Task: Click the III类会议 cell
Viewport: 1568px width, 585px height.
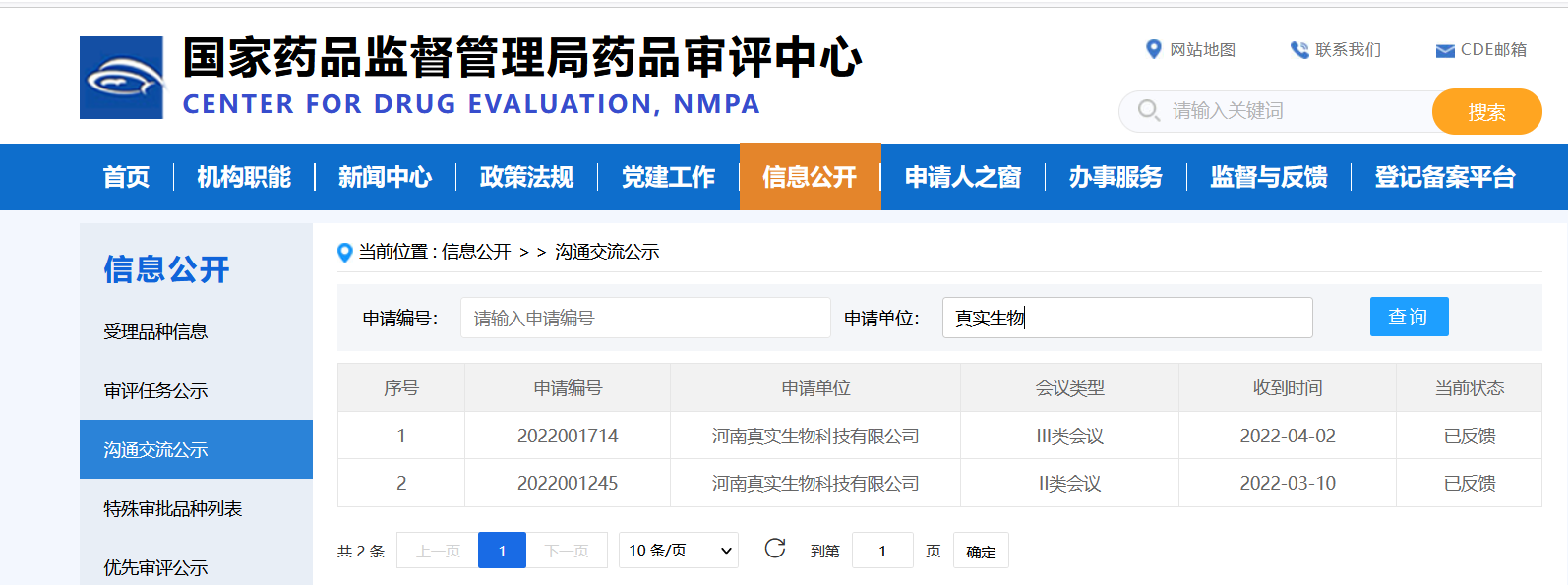Action: [1069, 436]
